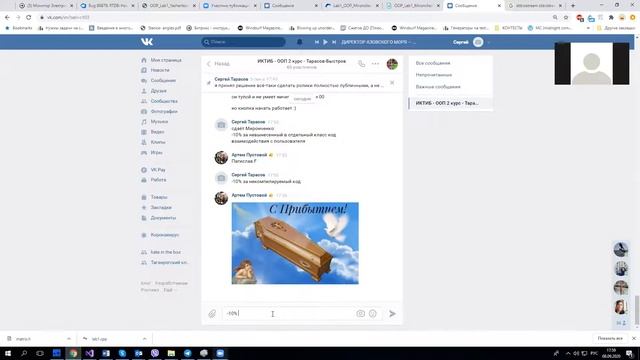
Task: Open Артем Пустовой avatar beside image message
Action: (221, 198)
